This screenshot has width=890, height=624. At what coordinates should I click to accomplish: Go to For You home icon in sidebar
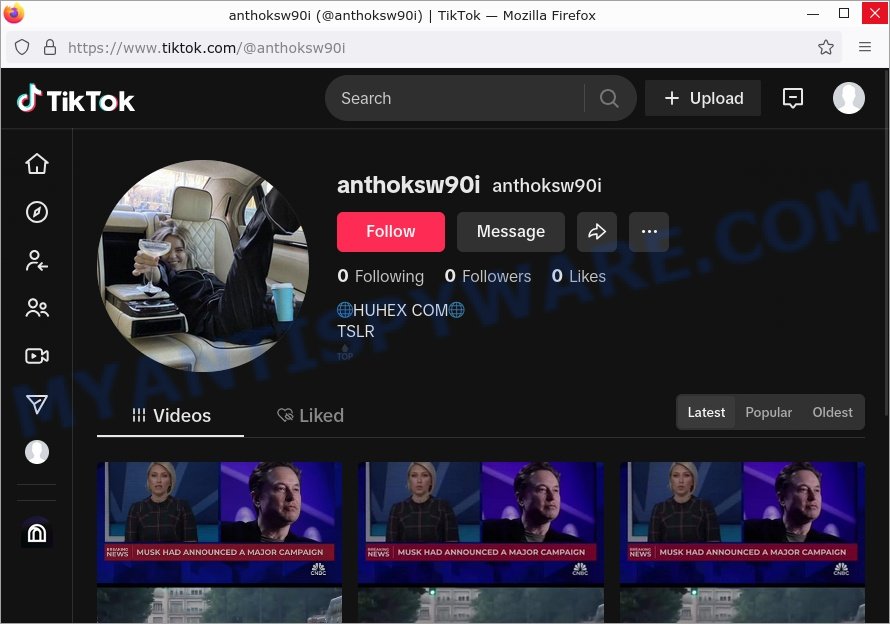(37, 164)
